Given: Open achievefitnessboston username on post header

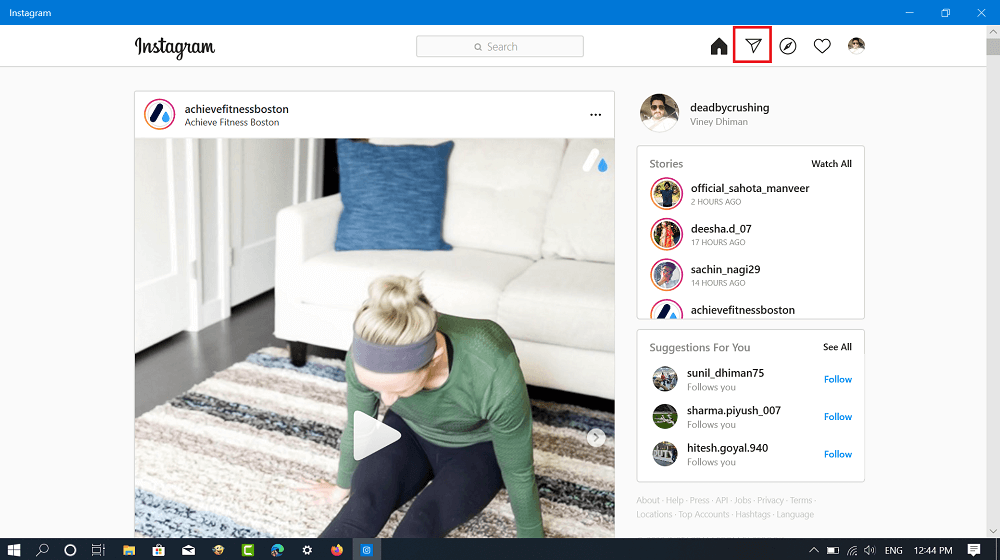Looking at the screenshot, I should point(237,109).
